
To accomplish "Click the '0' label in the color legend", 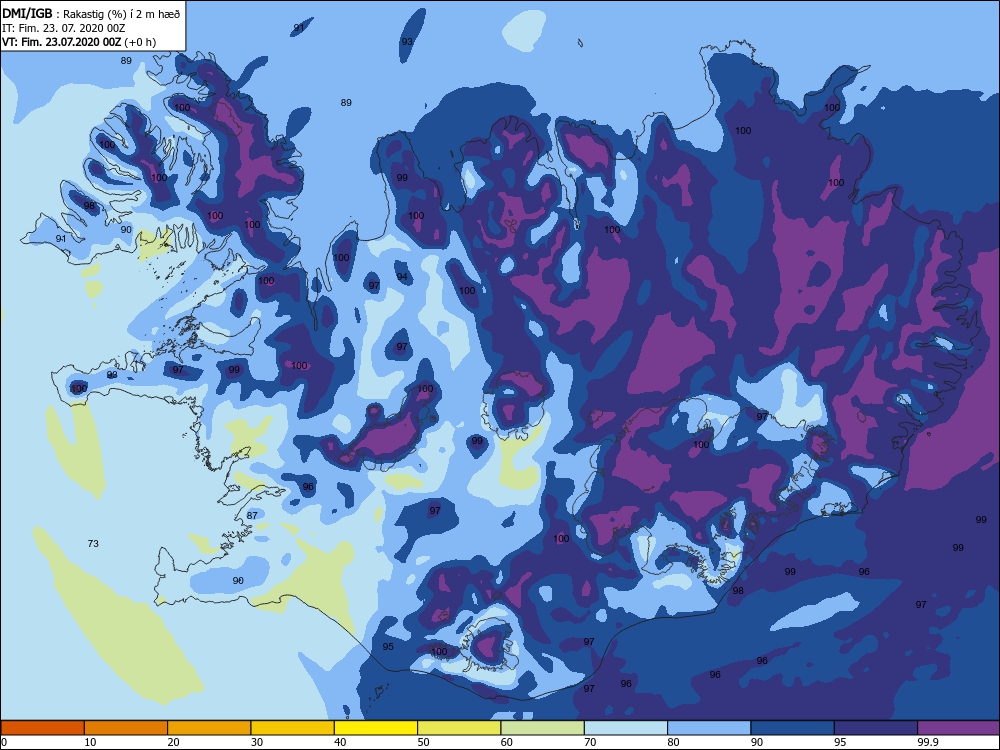I will tap(4, 742).
